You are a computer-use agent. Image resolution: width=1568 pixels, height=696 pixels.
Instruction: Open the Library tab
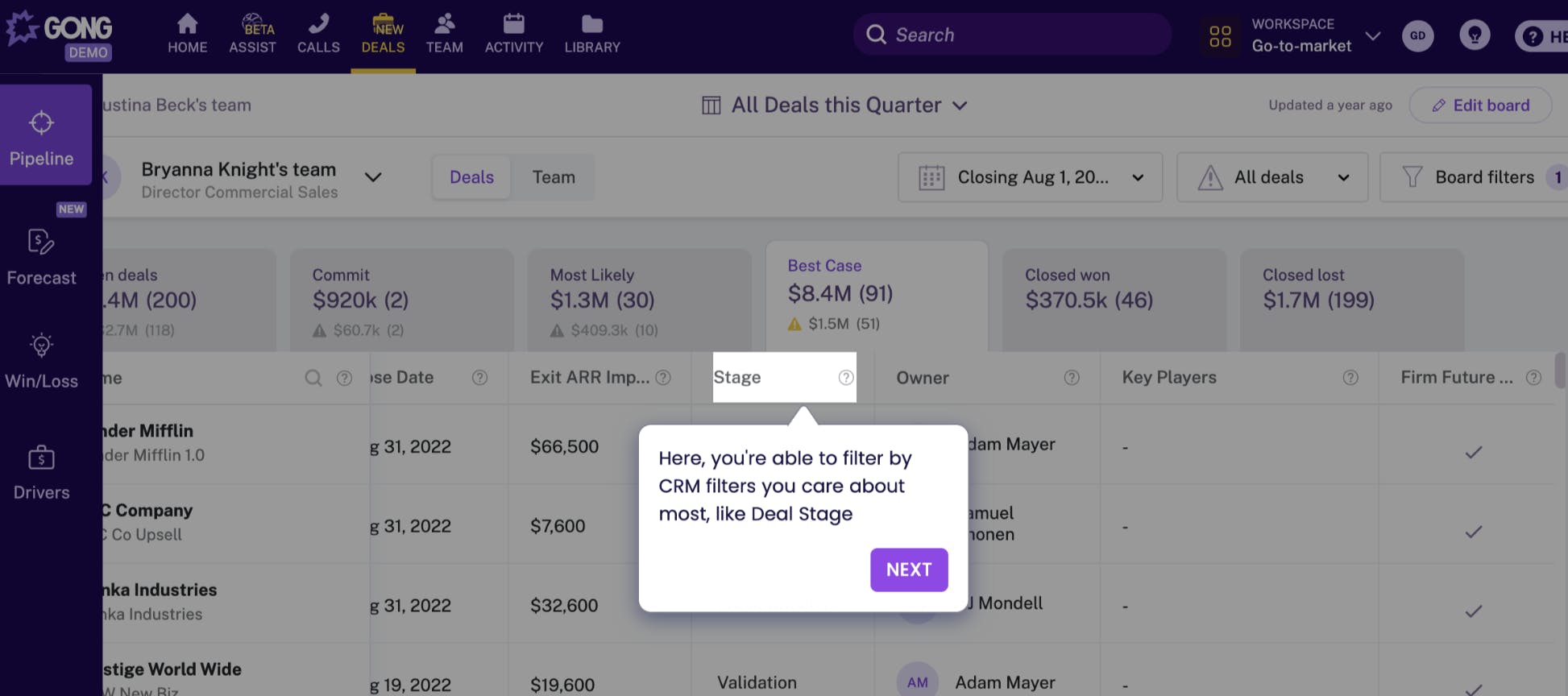click(x=592, y=35)
